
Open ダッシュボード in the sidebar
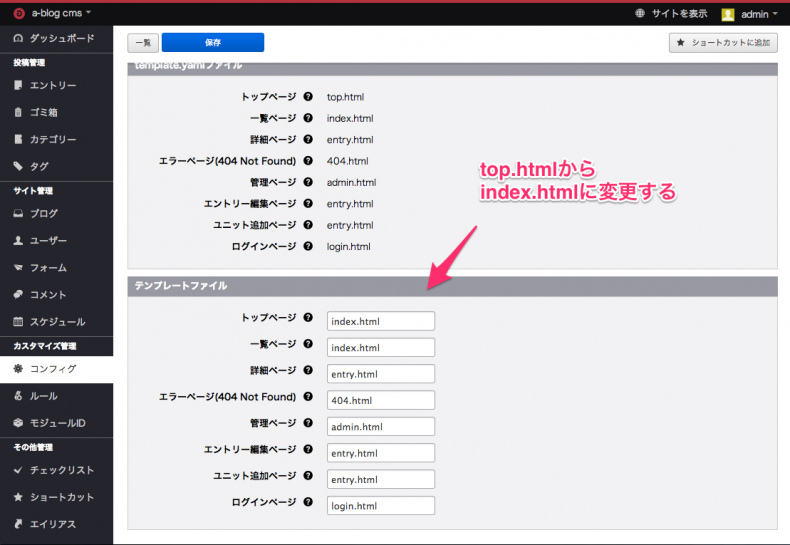61,38
